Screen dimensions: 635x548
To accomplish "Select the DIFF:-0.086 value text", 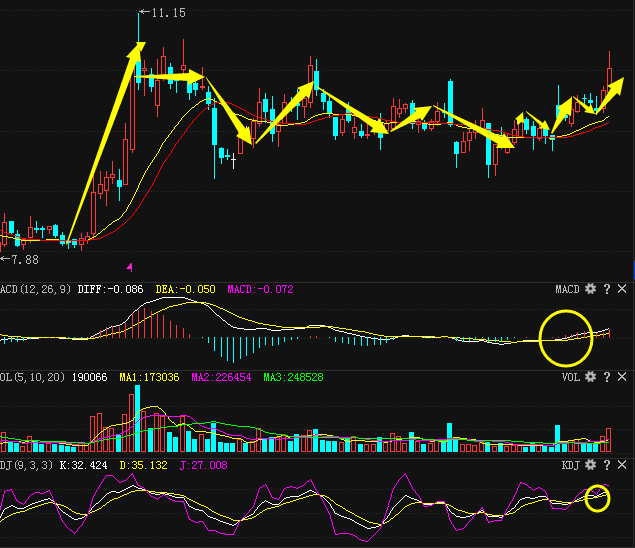I will click(110, 289).
